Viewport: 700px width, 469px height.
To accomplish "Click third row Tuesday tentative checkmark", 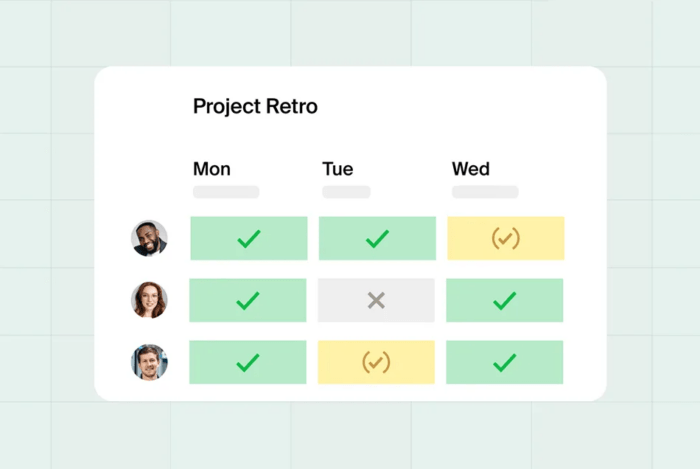I will [376, 362].
